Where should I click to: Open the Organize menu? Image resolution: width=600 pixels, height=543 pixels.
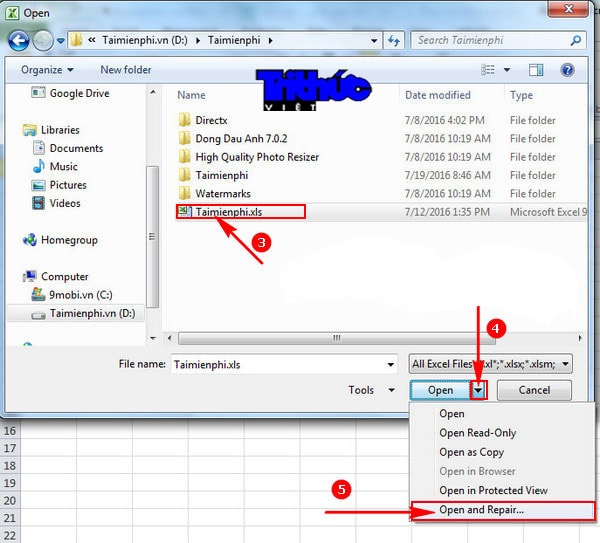[47, 70]
